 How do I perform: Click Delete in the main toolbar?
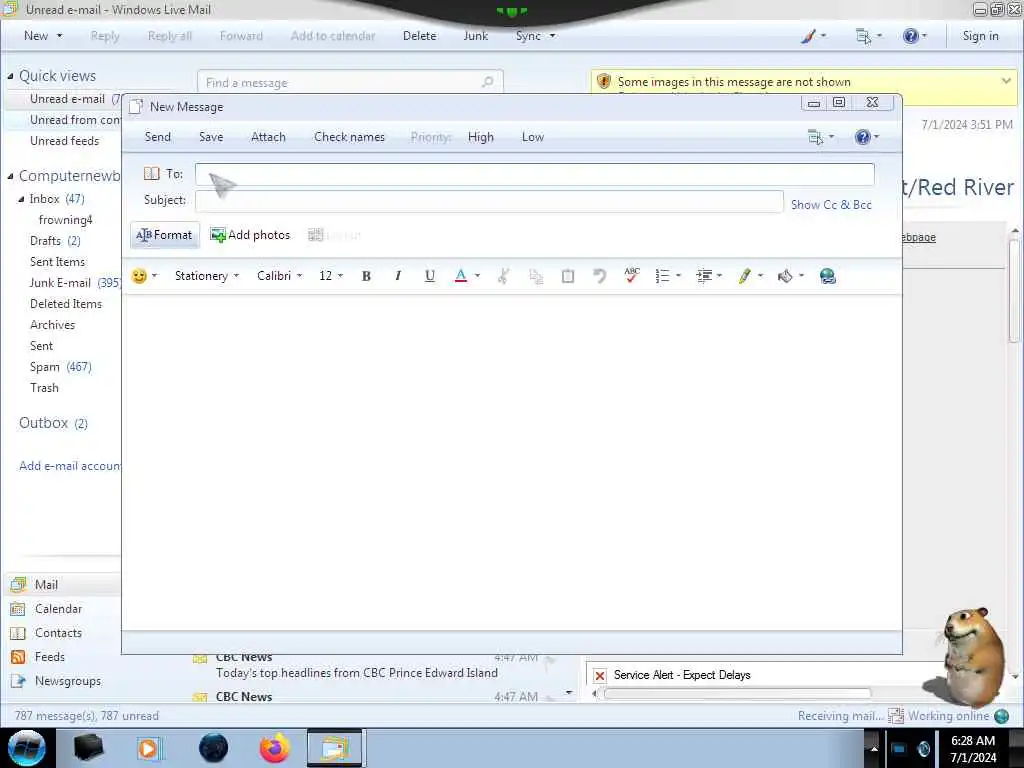(x=419, y=36)
